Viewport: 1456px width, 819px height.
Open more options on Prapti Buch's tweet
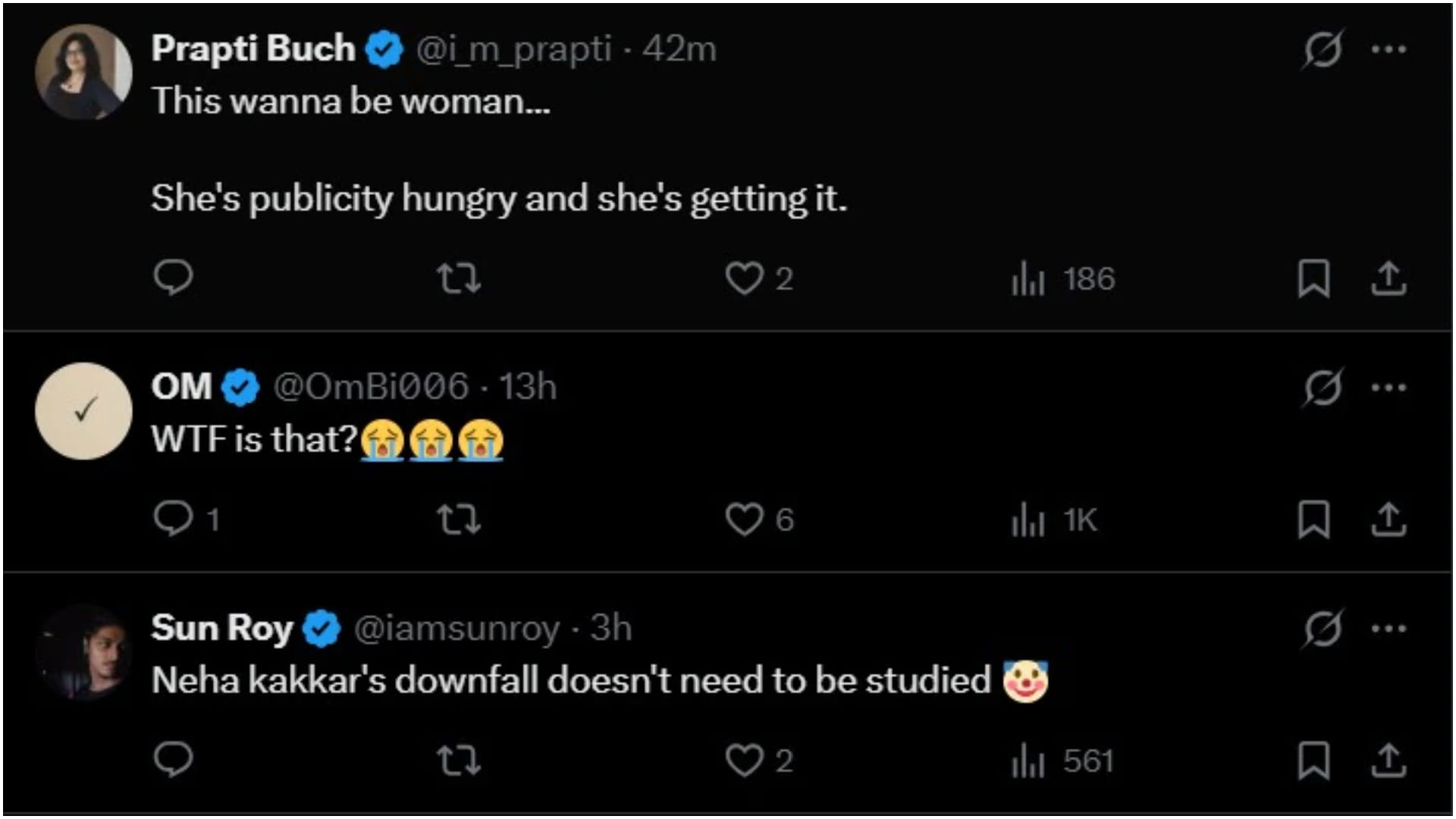(1389, 49)
